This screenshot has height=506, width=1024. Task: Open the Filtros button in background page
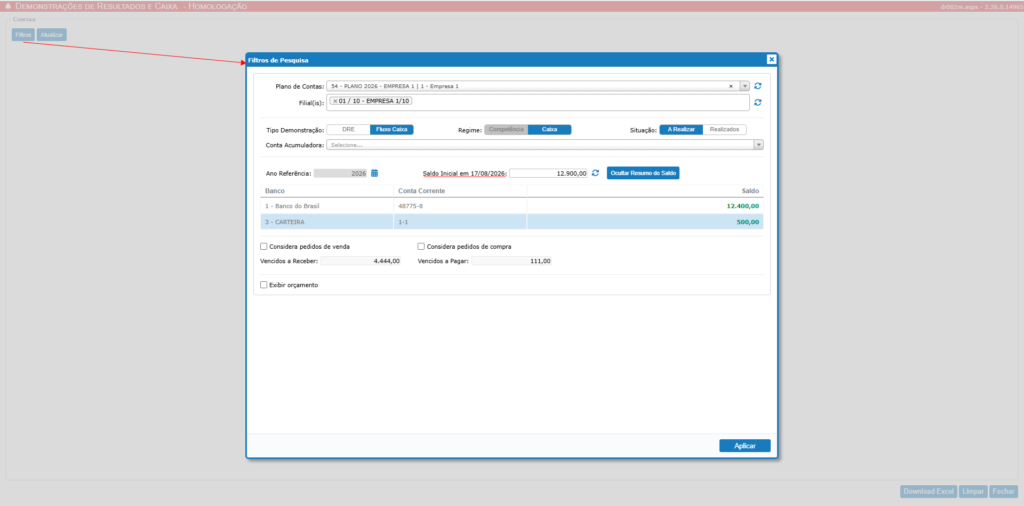(x=23, y=35)
